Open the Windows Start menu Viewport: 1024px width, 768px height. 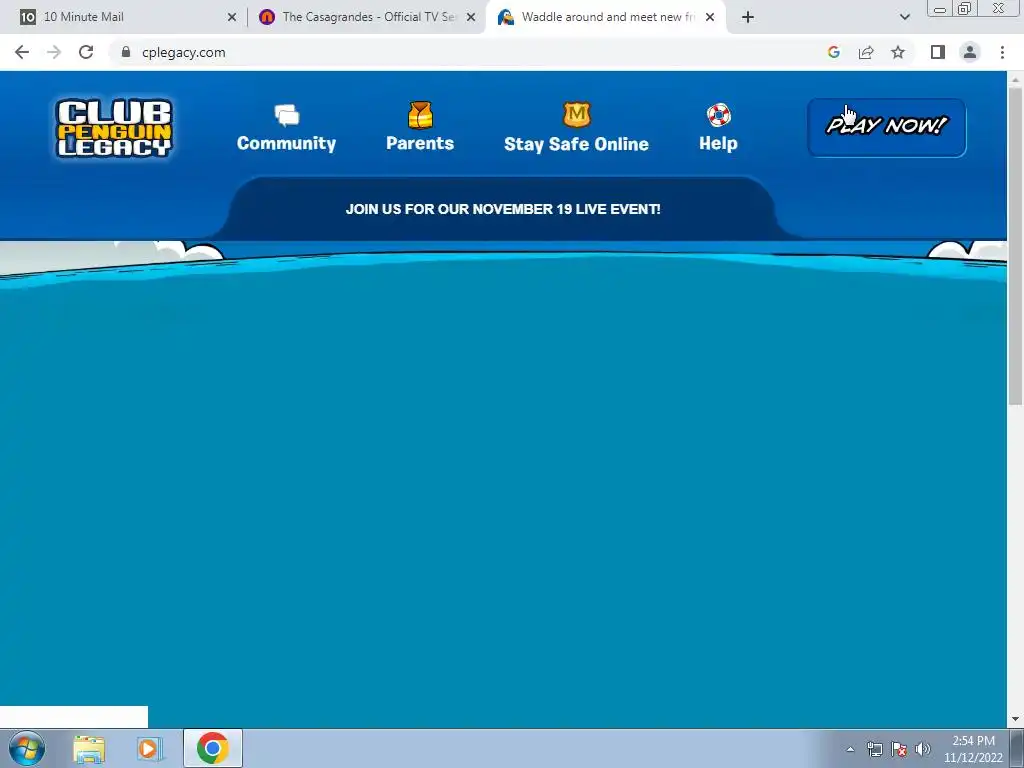click(27, 748)
